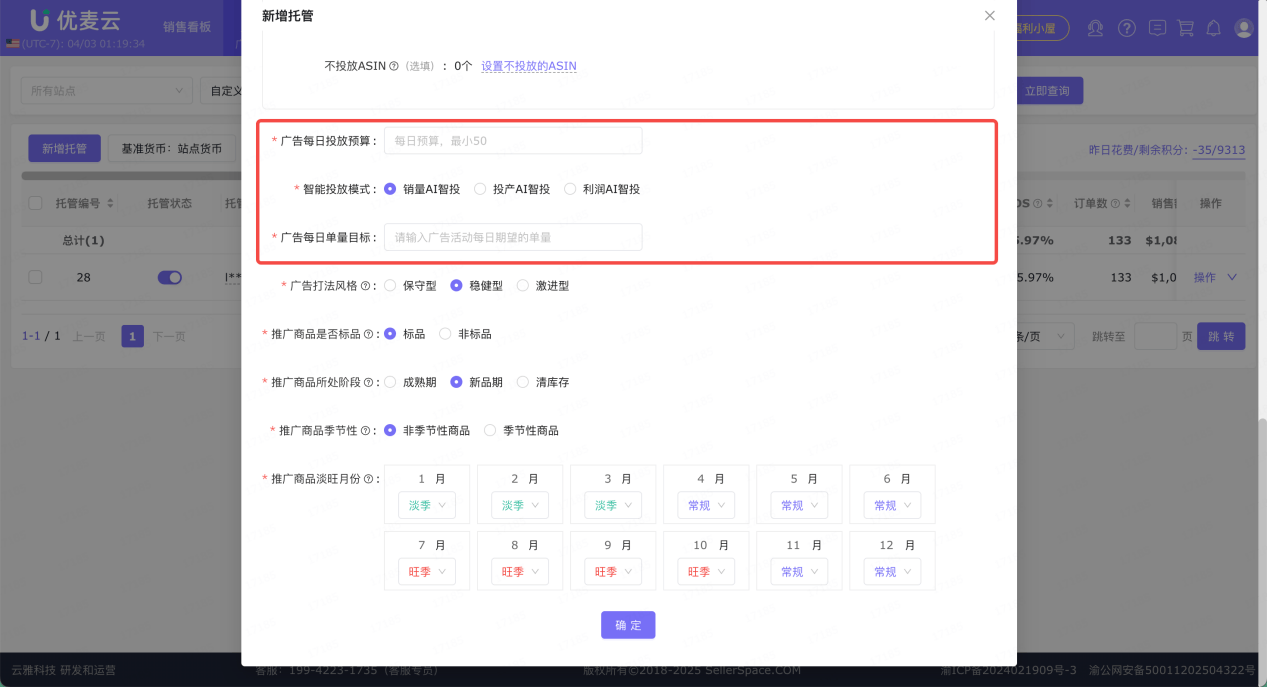Click the -35/9313 points link

pos(1219,150)
